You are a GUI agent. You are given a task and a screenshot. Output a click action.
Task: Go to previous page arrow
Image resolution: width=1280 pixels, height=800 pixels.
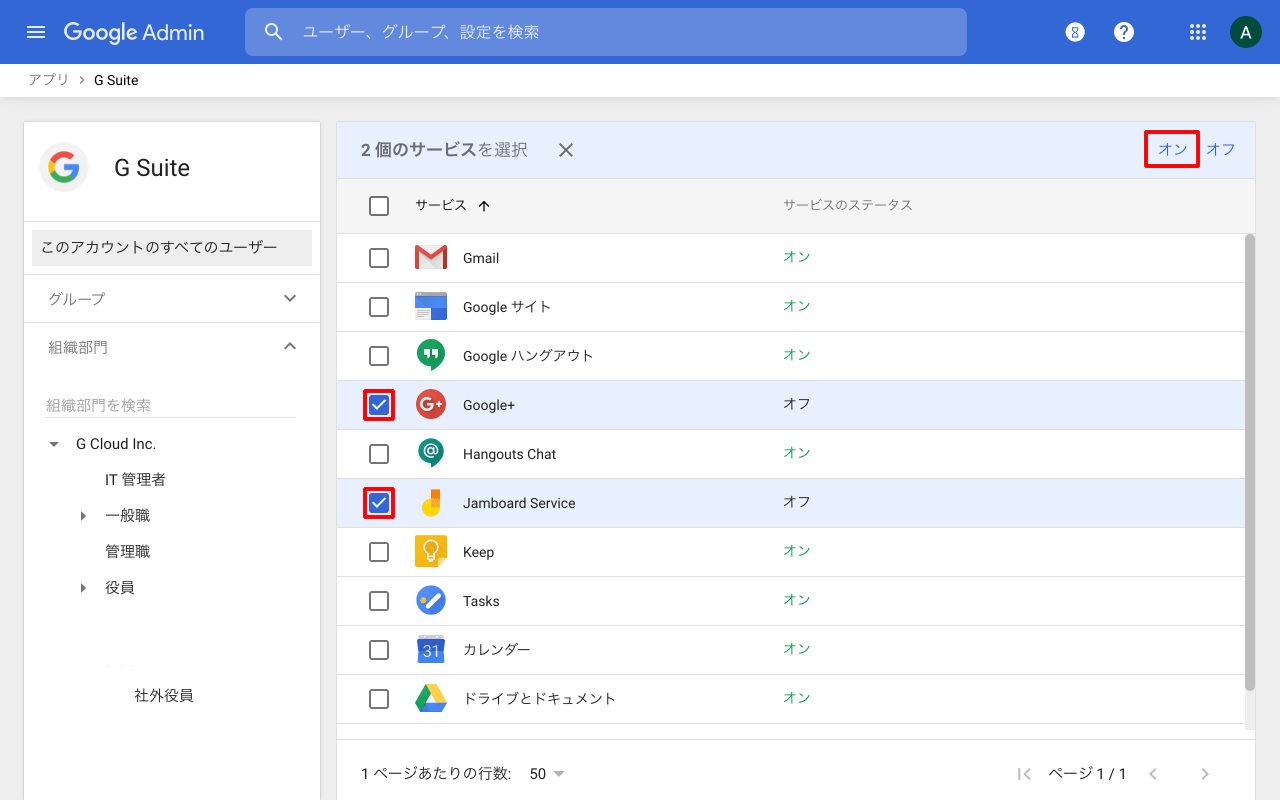1153,774
